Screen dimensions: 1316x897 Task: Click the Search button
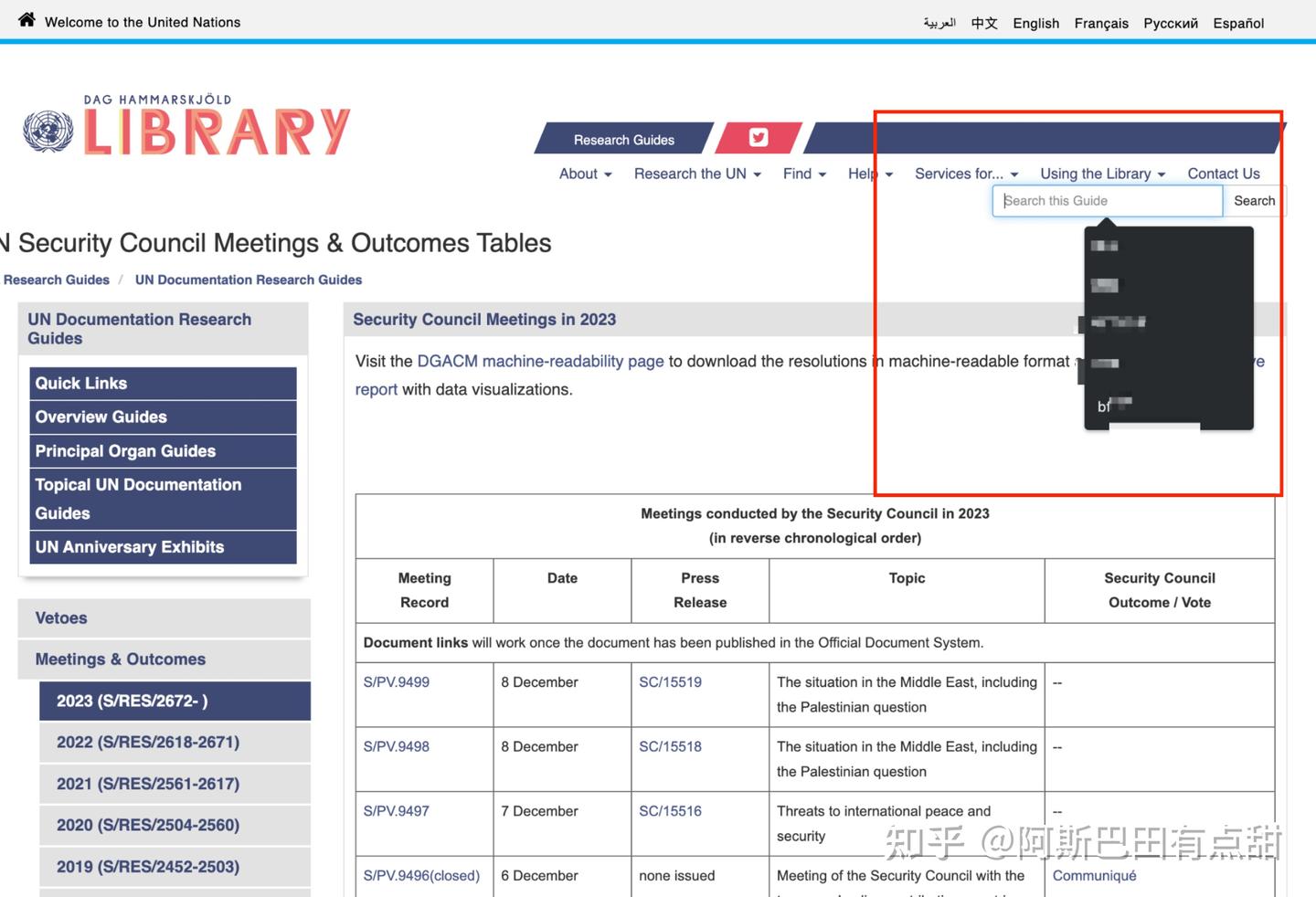1254,201
